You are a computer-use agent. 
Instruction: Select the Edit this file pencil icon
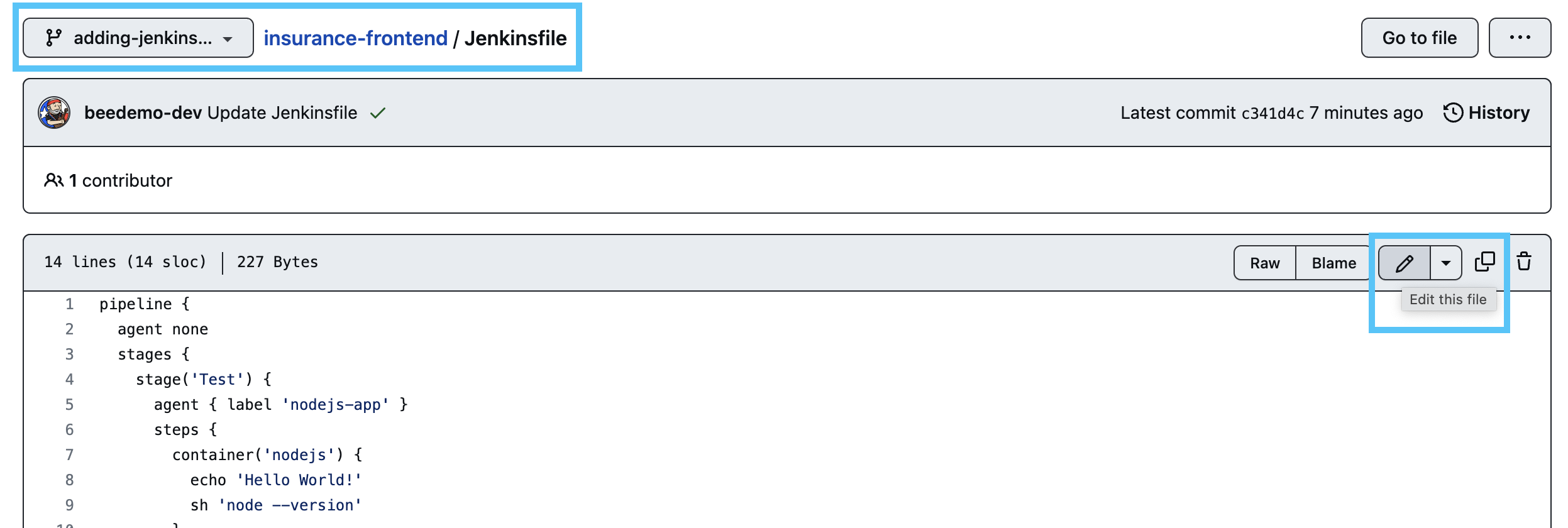[x=1403, y=262]
